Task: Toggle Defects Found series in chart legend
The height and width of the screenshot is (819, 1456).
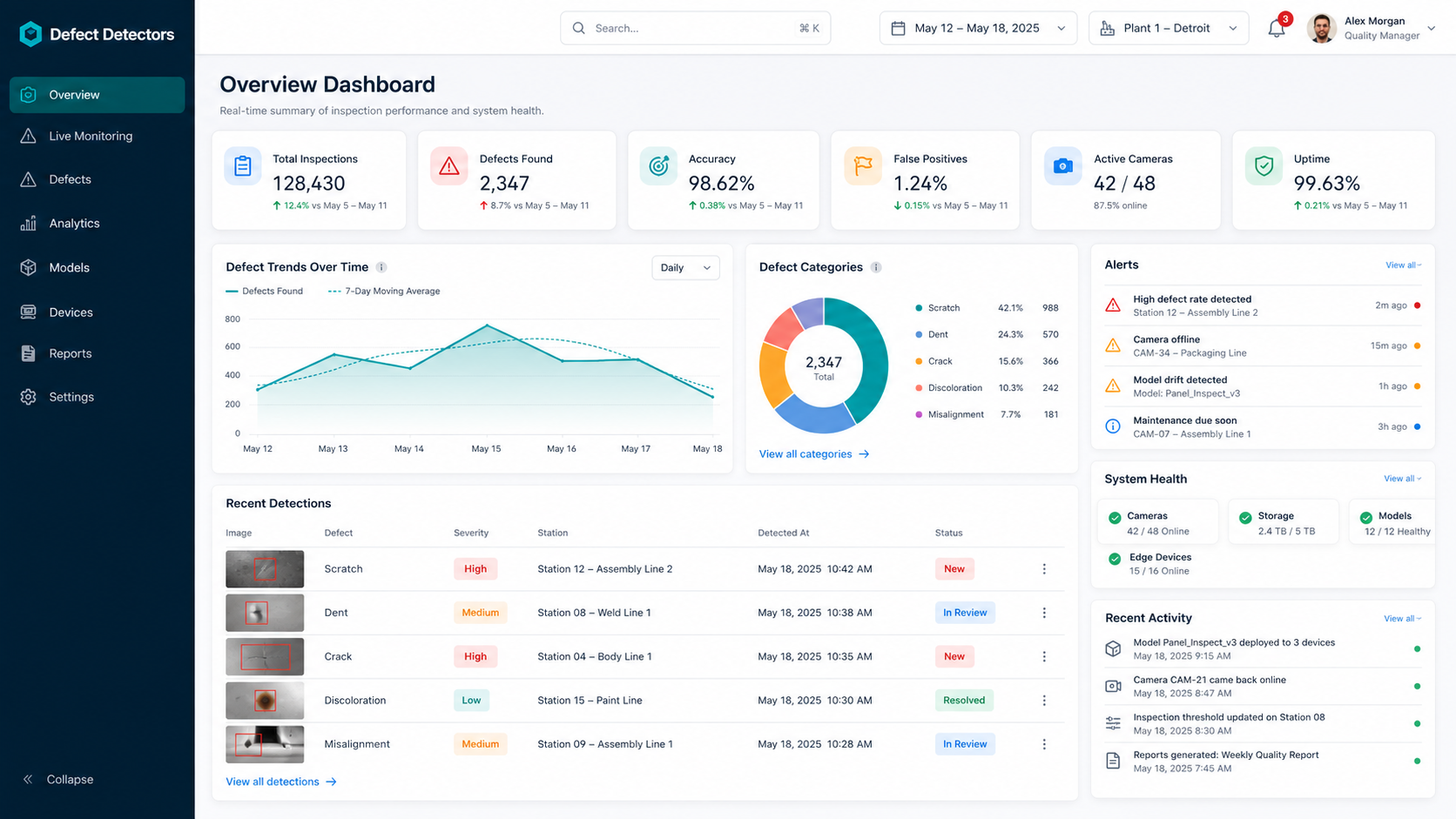Action: tap(265, 292)
